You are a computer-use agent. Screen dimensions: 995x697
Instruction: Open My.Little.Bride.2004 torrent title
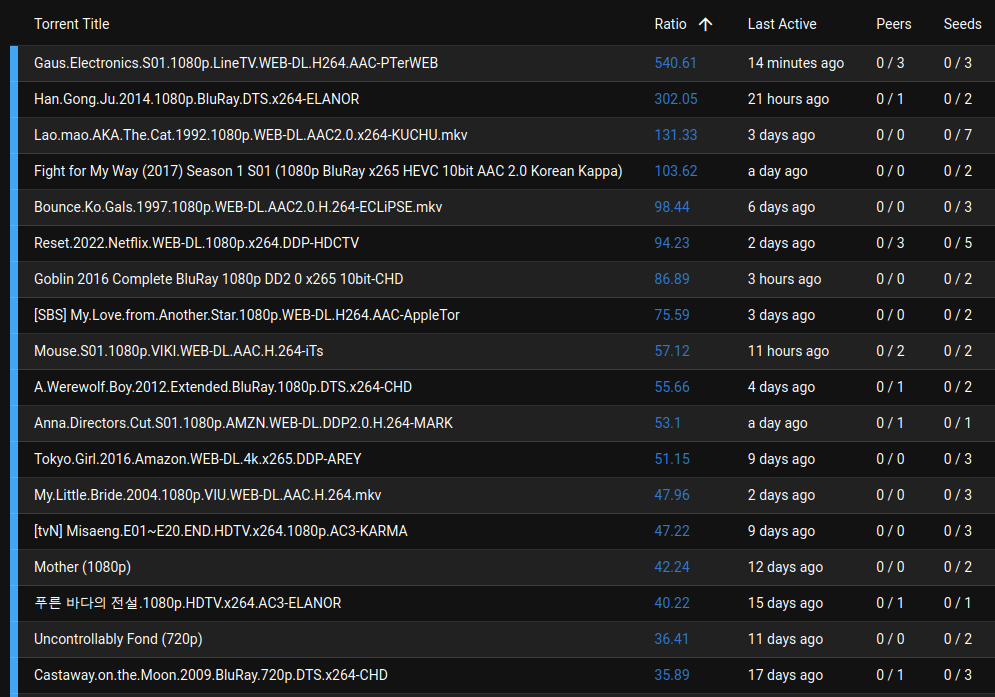(208, 495)
